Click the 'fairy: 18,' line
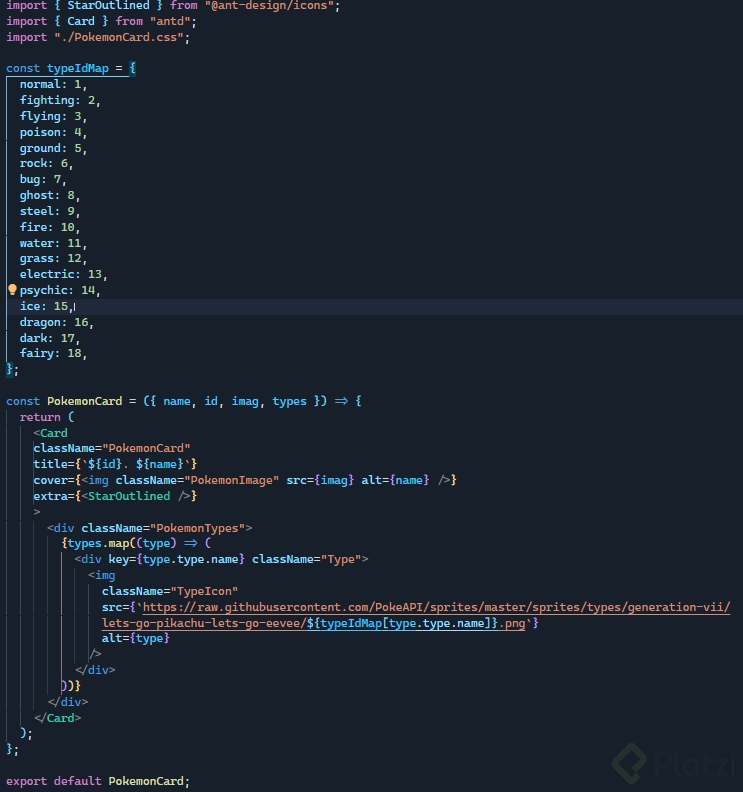Image resolution: width=743 pixels, height=792 pixels. point(53,354)
